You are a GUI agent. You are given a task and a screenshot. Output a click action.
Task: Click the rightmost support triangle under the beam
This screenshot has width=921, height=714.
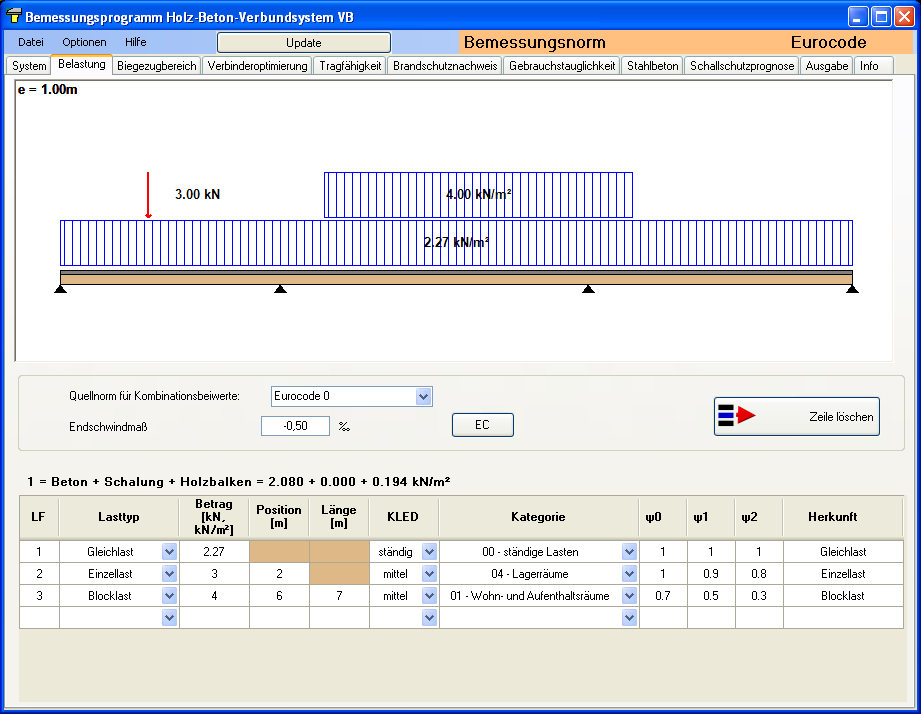click(851, 290)
